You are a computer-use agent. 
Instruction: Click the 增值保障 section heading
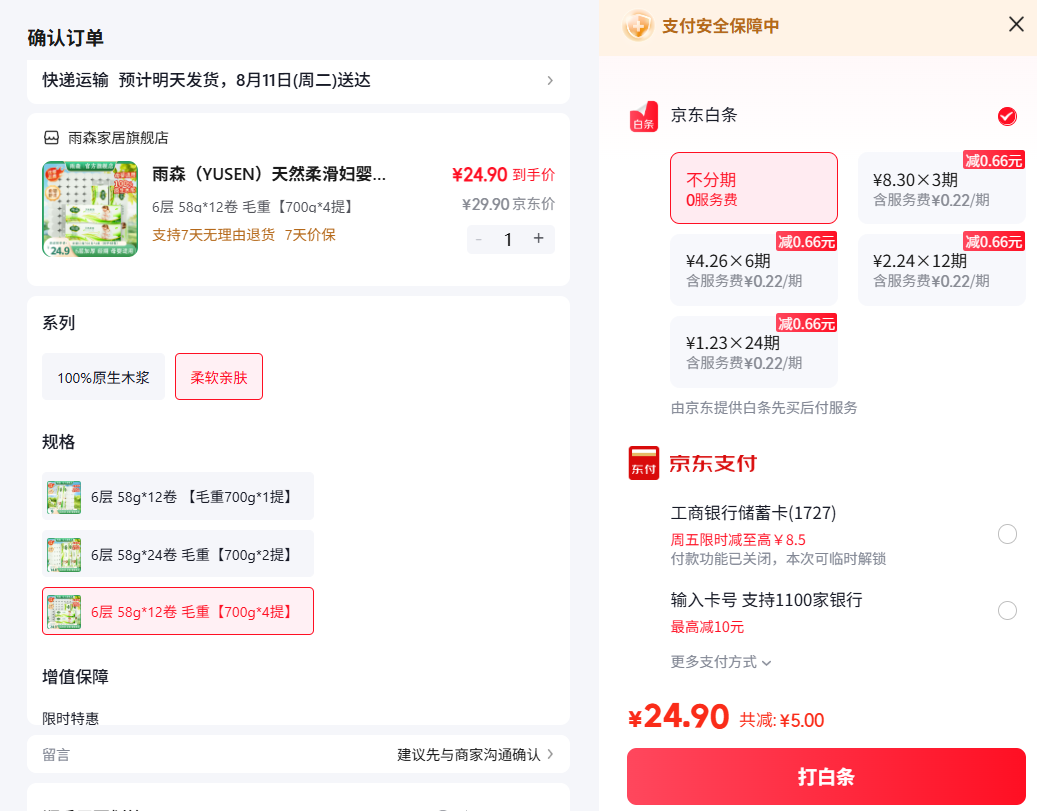pos(75,677)
